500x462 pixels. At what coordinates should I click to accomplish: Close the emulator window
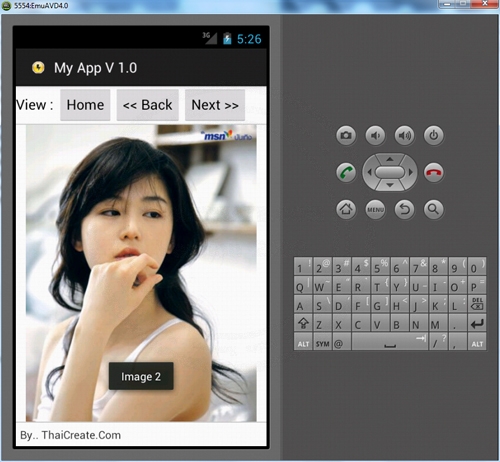coord(485,4)
